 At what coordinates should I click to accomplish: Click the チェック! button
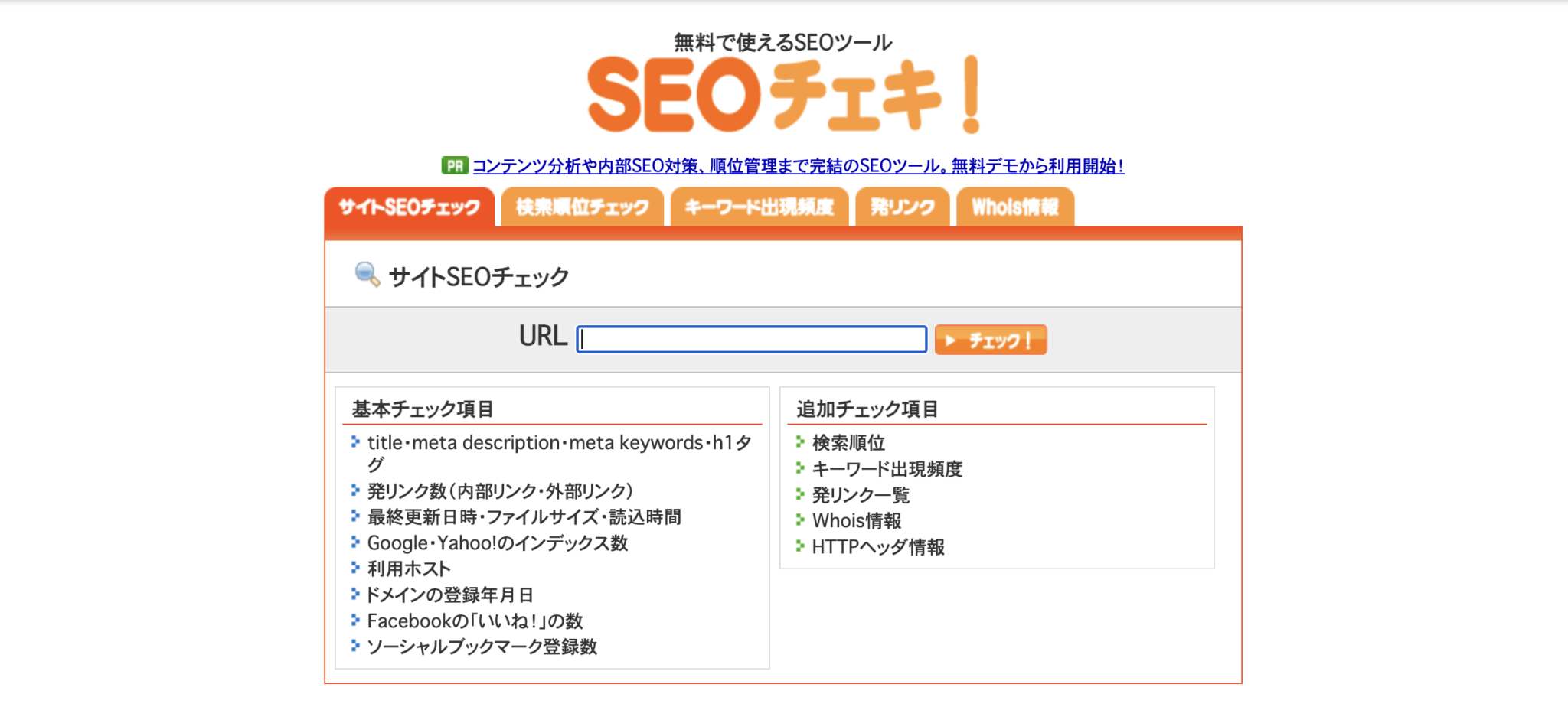990,340
